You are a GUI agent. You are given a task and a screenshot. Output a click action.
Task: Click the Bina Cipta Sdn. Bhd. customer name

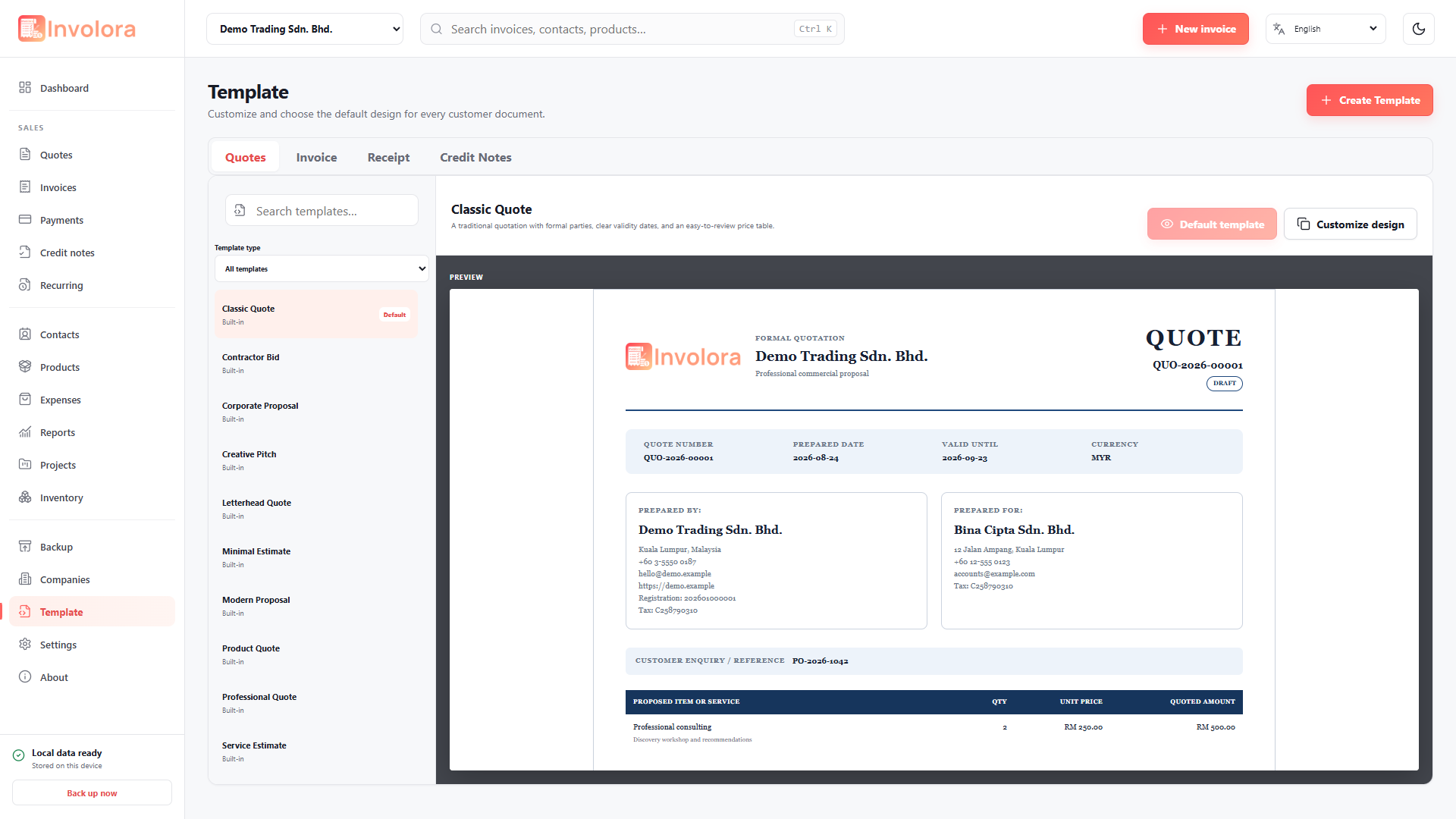tap(1014, 530)
